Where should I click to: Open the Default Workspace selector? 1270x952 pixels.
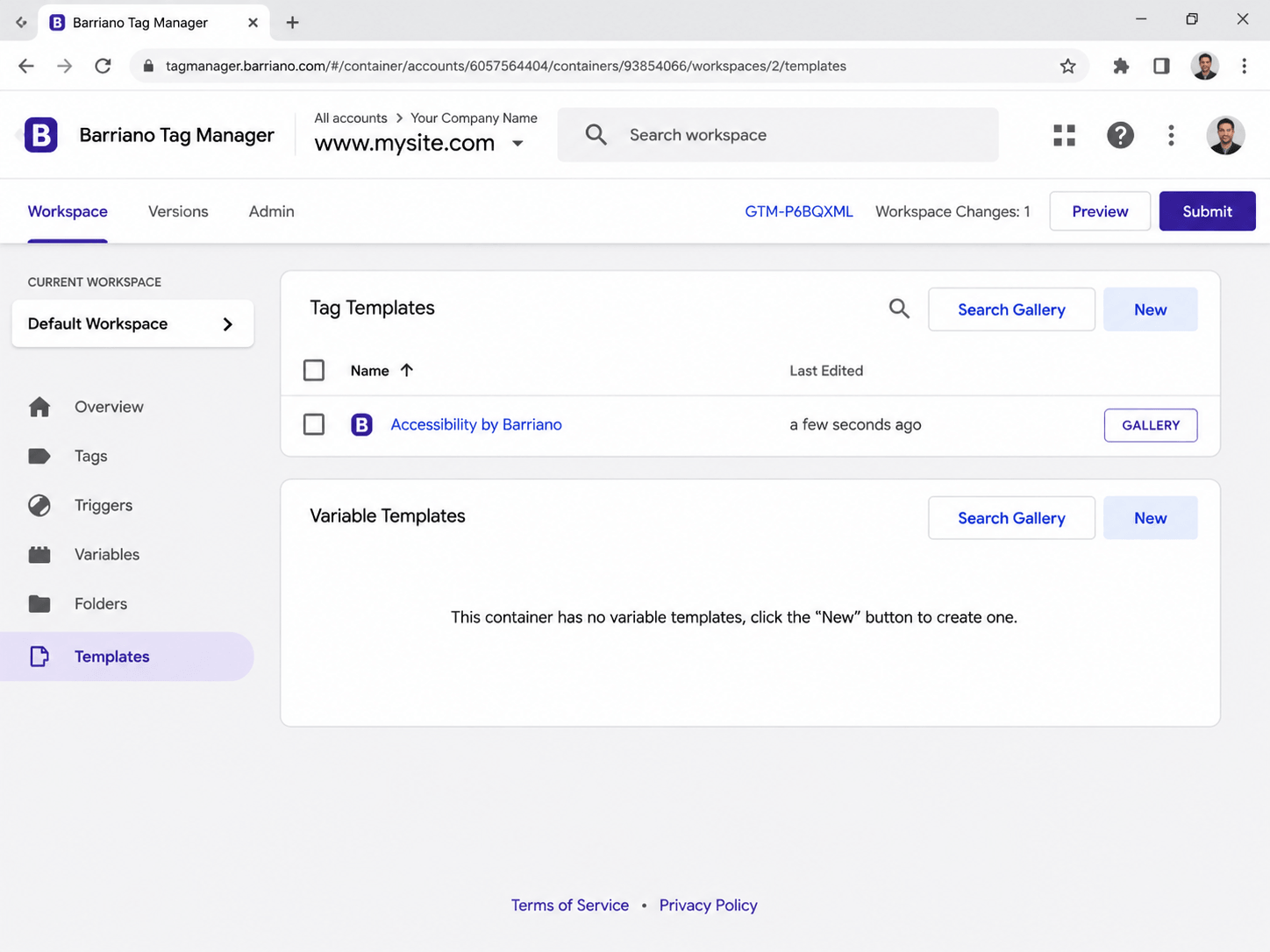132,323
